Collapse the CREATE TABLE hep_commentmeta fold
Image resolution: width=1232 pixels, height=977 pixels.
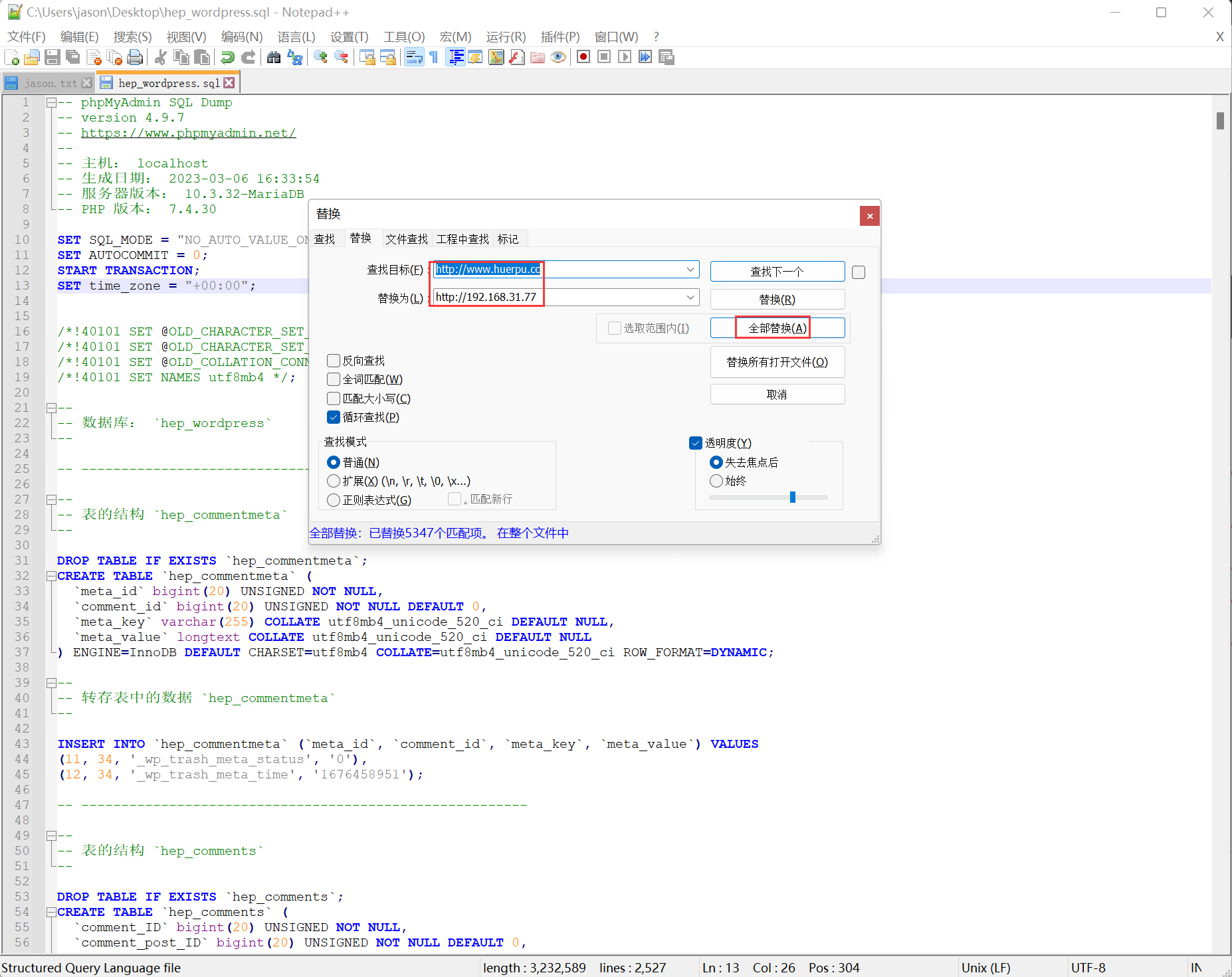click(x=51, y=577)
